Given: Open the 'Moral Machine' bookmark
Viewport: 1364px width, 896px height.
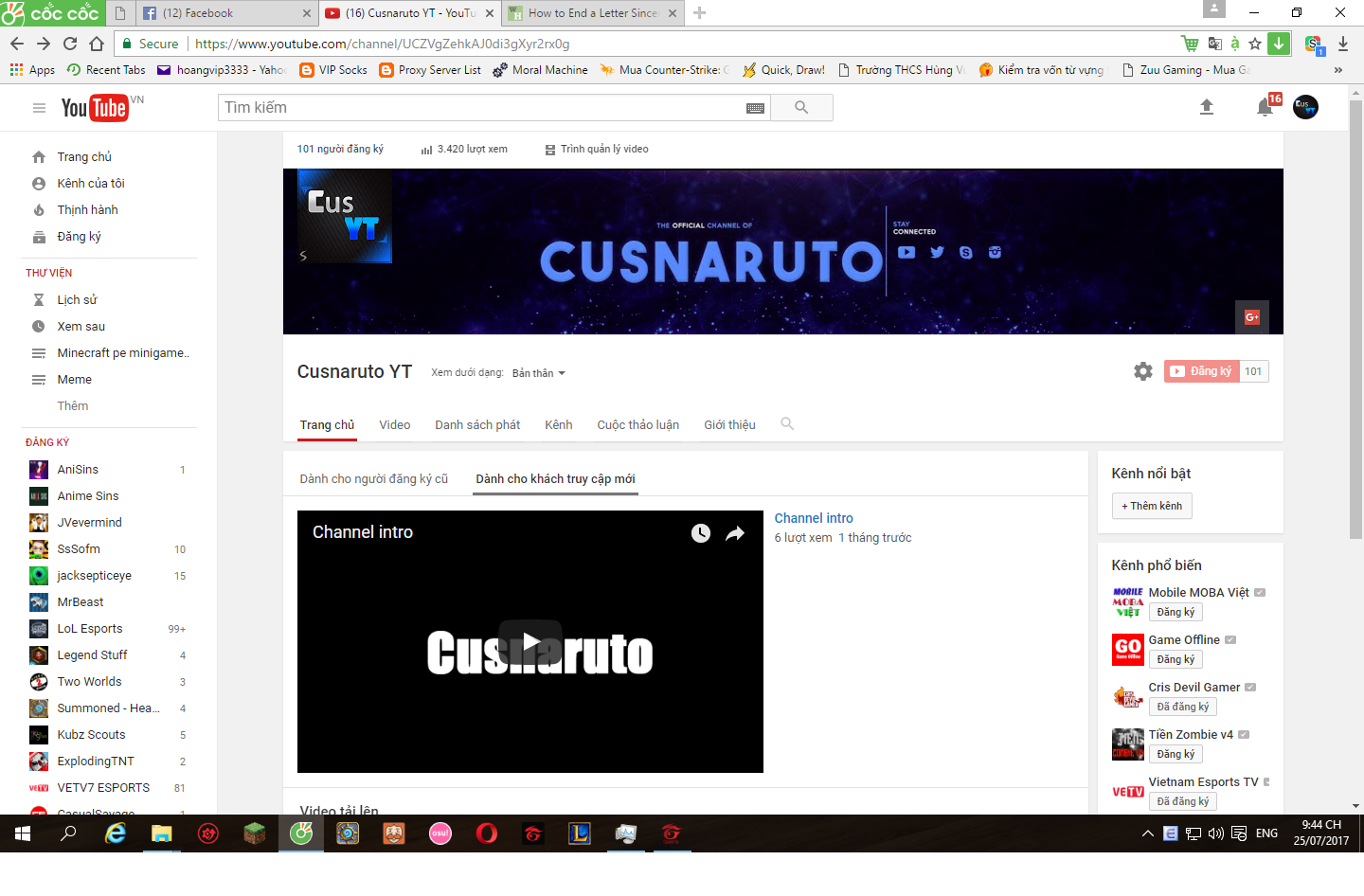Looking at the screenshot, I should (540, 70).
